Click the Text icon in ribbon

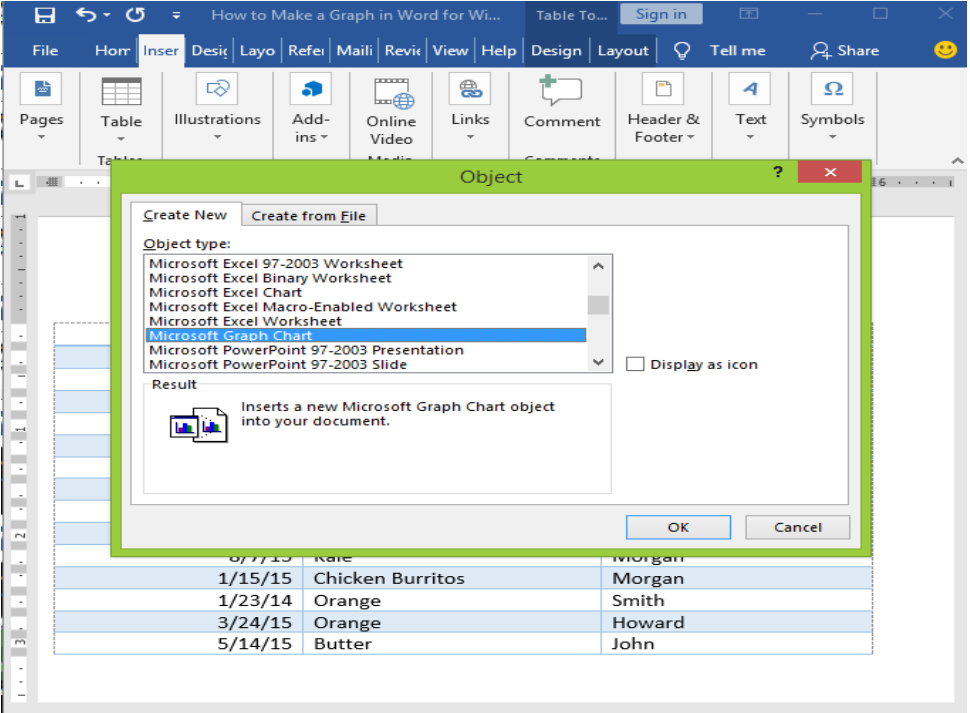[x=750, y=88]
